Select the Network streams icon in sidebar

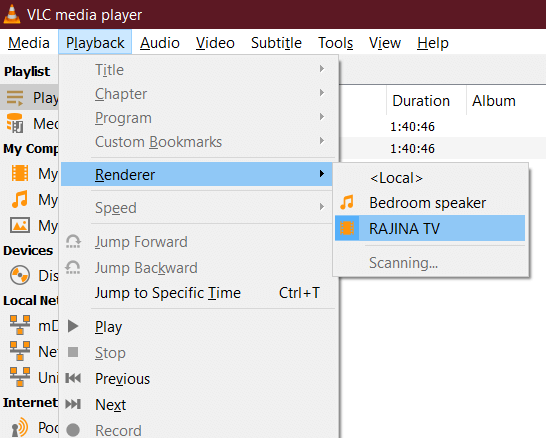click(x=20, y=351)
